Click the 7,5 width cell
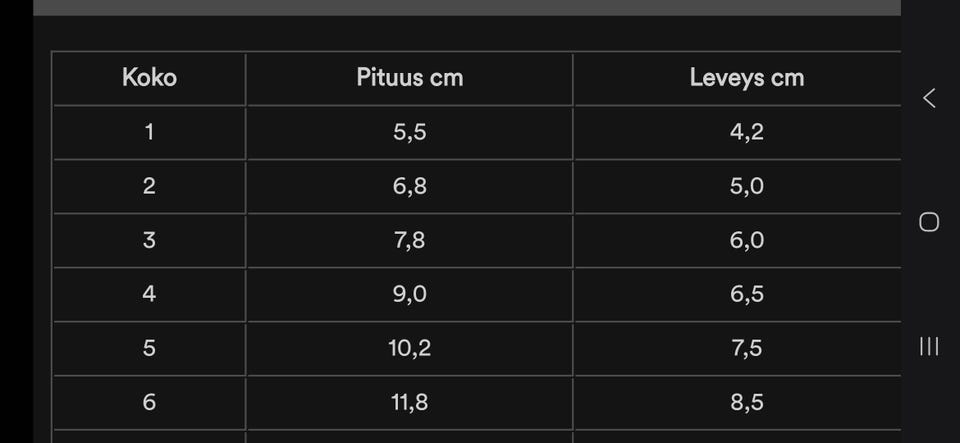 point(747,348)
